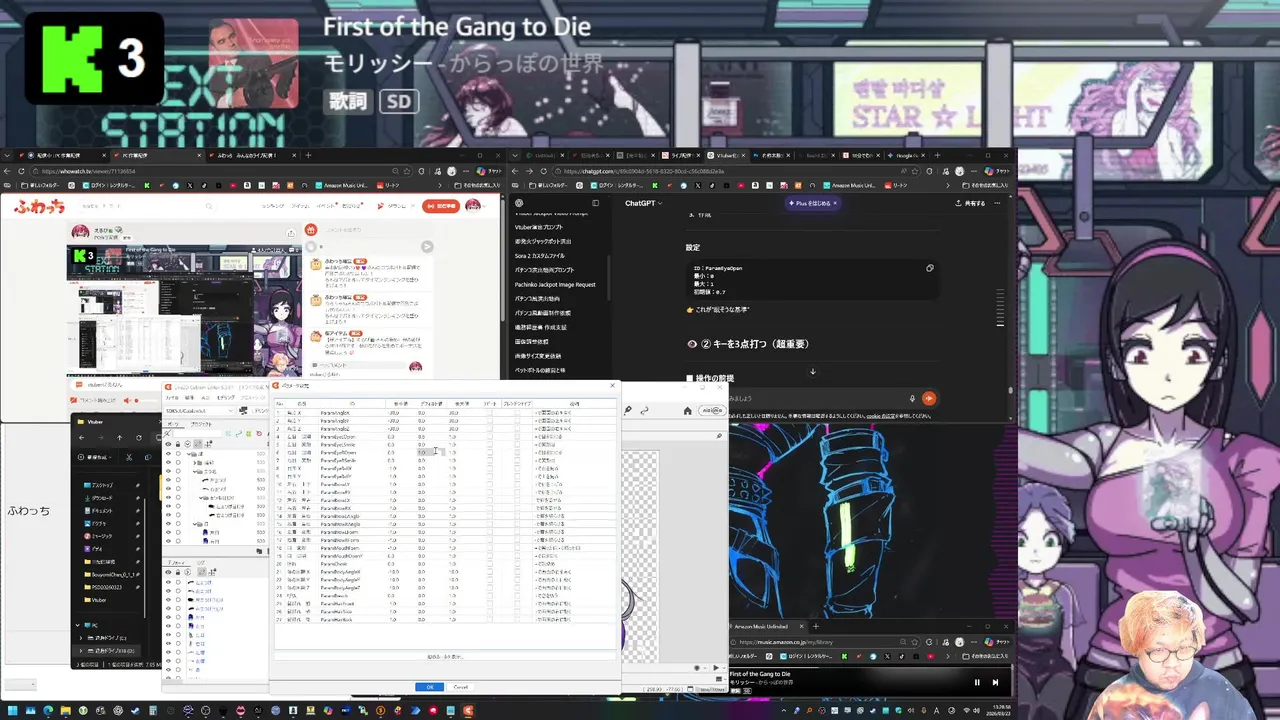1280x720 pixels.
Task: Click the Cut scissors icon in Explorer
Action: point(129,457)
